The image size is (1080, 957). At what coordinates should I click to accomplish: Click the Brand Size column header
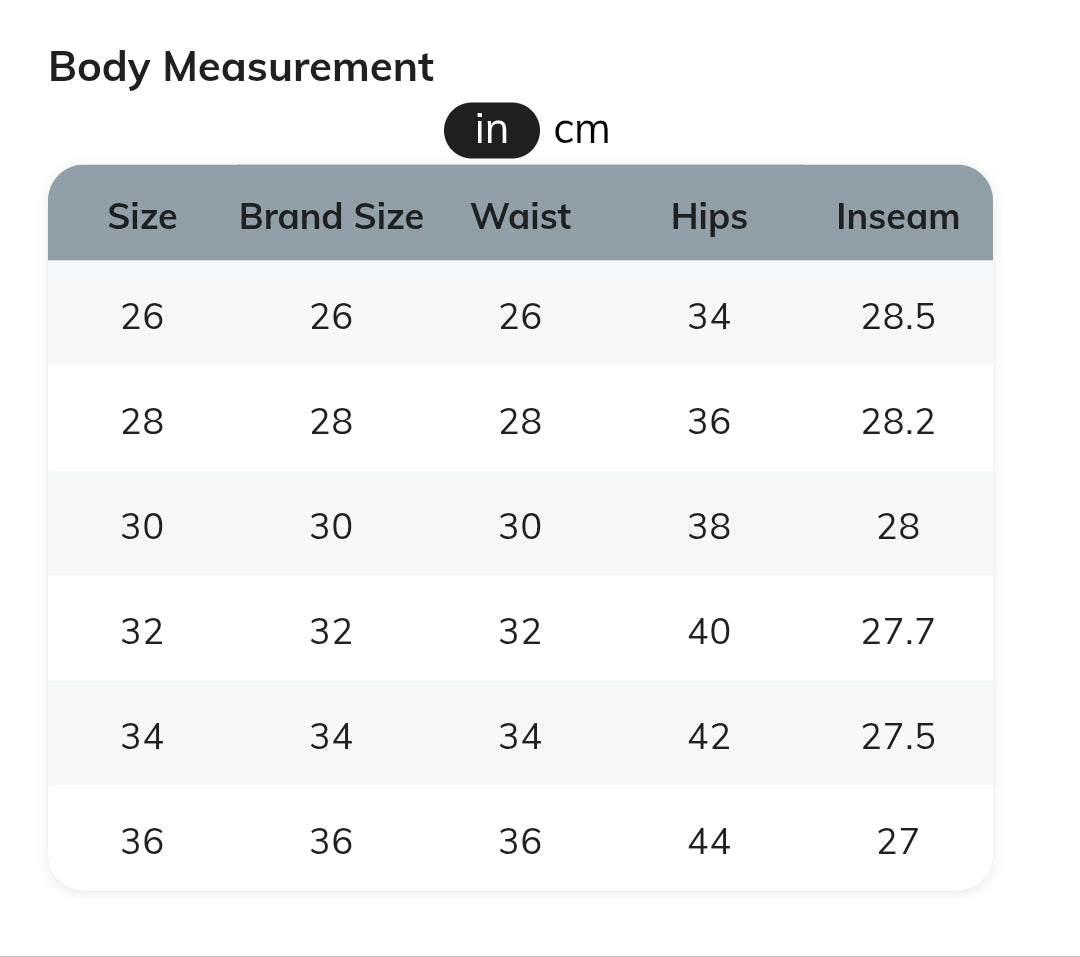(x=331, y=216)
